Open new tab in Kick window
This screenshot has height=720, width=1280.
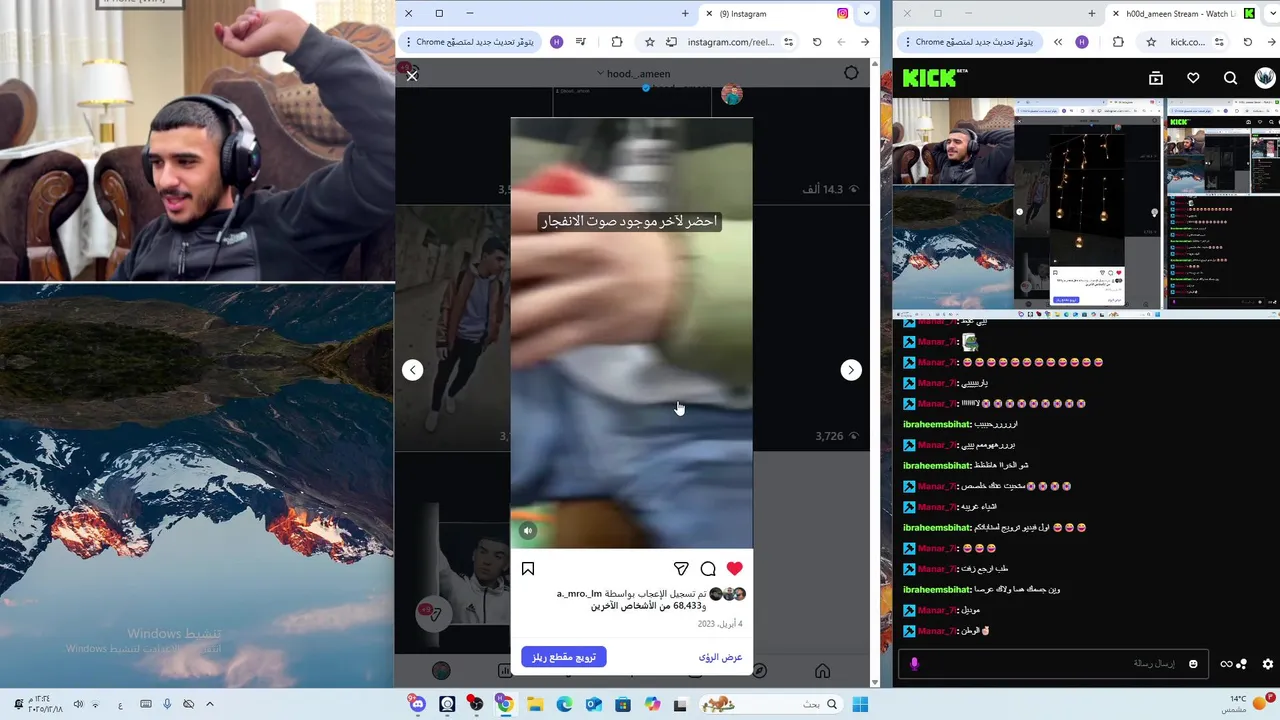[x=1091, y=14]
